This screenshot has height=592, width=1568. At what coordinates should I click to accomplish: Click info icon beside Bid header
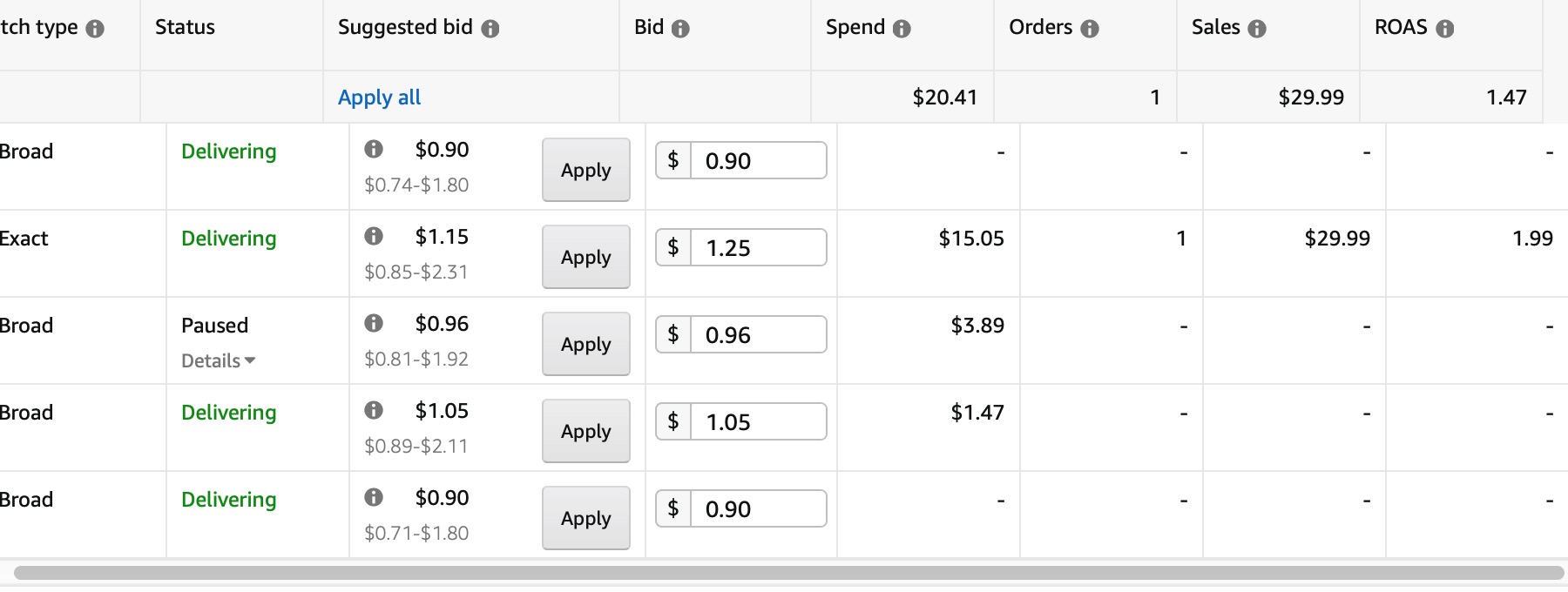(680, 29)
